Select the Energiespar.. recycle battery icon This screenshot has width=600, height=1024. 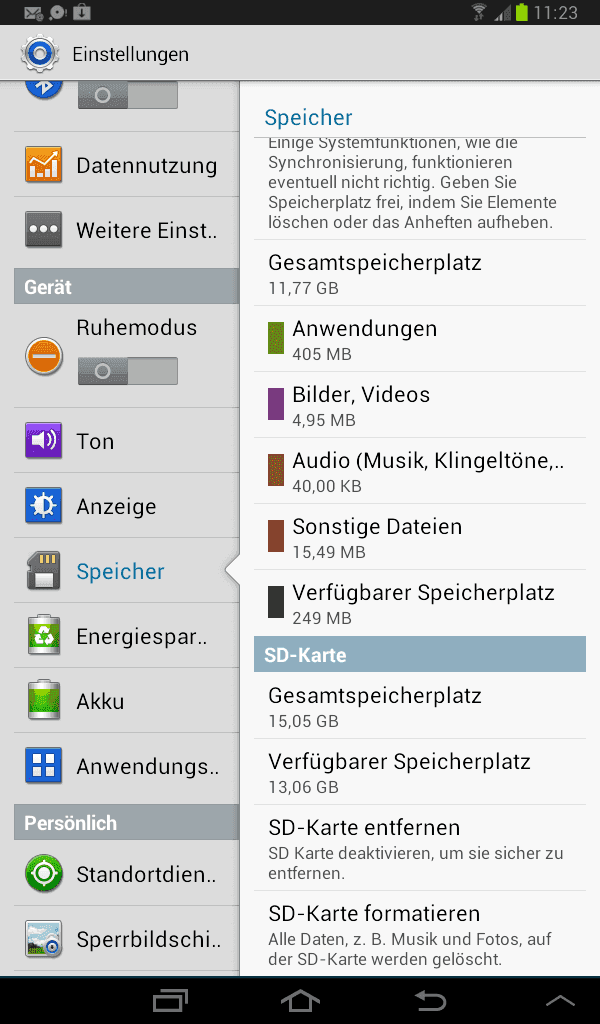pyautogui.click(x=43, y=635)
